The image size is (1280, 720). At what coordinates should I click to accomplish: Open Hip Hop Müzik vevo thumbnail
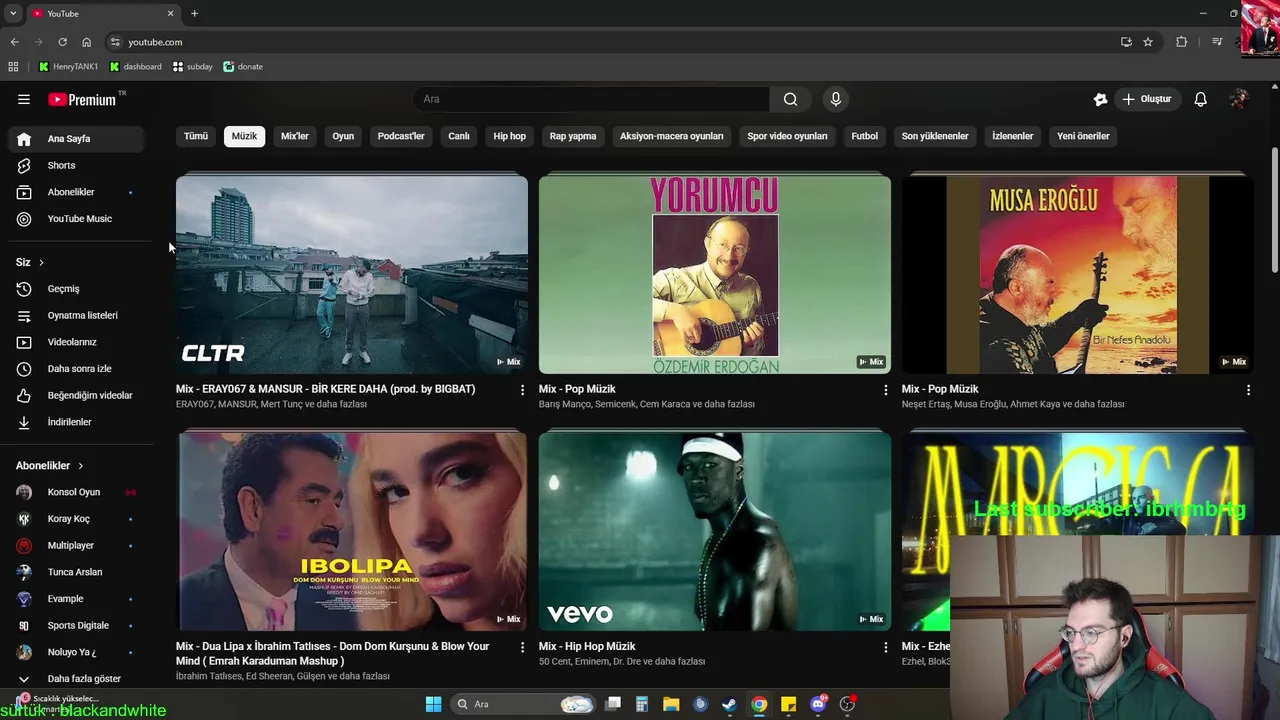pyautogui.click(x=715, y=532)
